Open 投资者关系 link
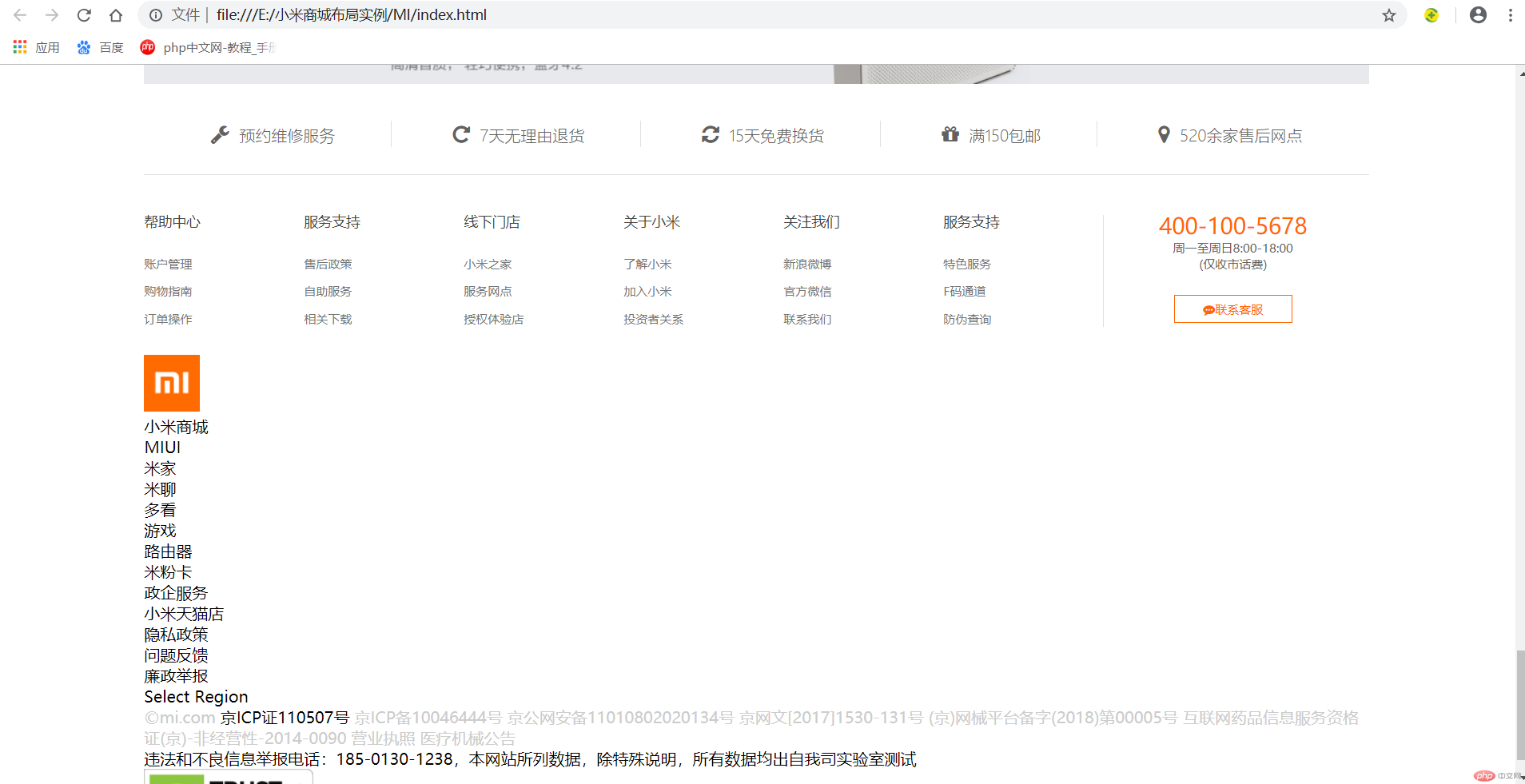 pyautogui.click(x=654, y=319)
